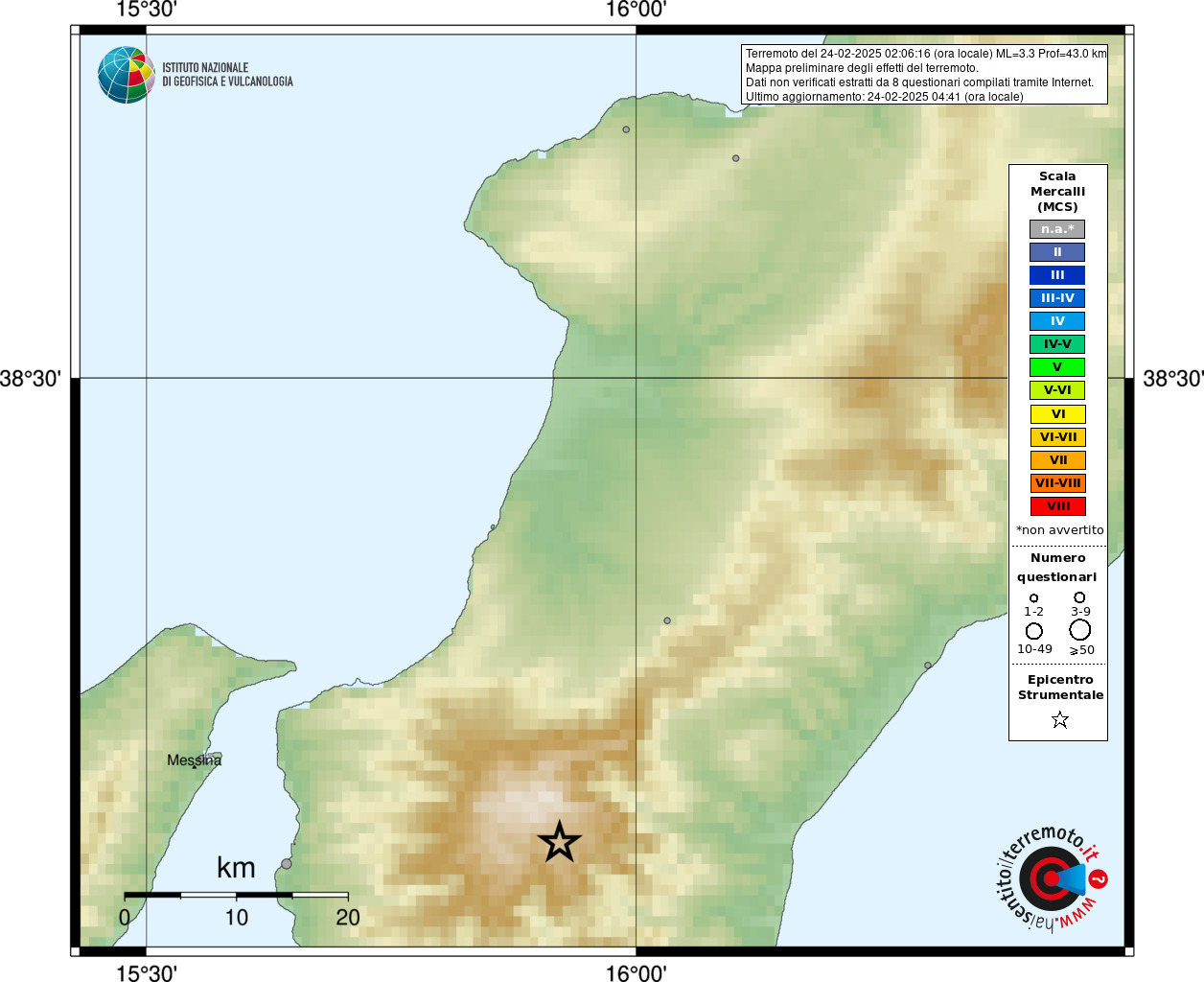
Task: Click the 'Dati non verificati' info line
Action: point(919,82)
